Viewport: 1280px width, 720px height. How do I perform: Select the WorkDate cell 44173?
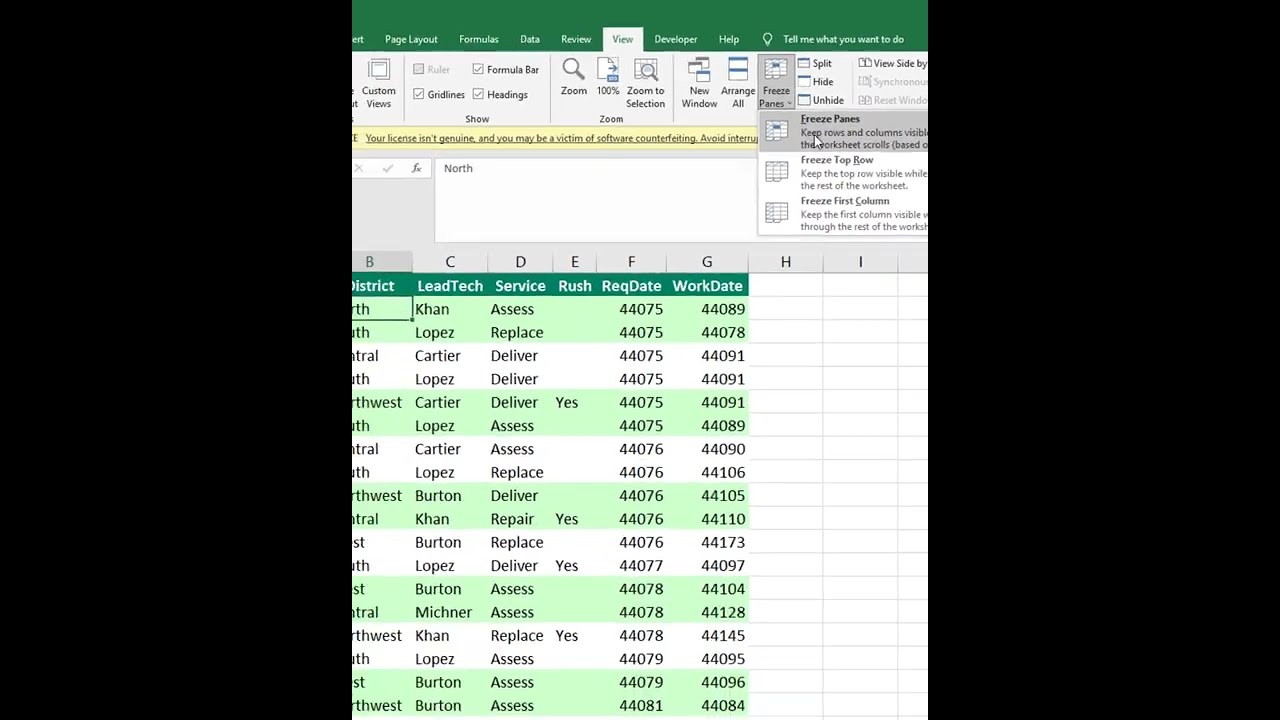(707, 542)
